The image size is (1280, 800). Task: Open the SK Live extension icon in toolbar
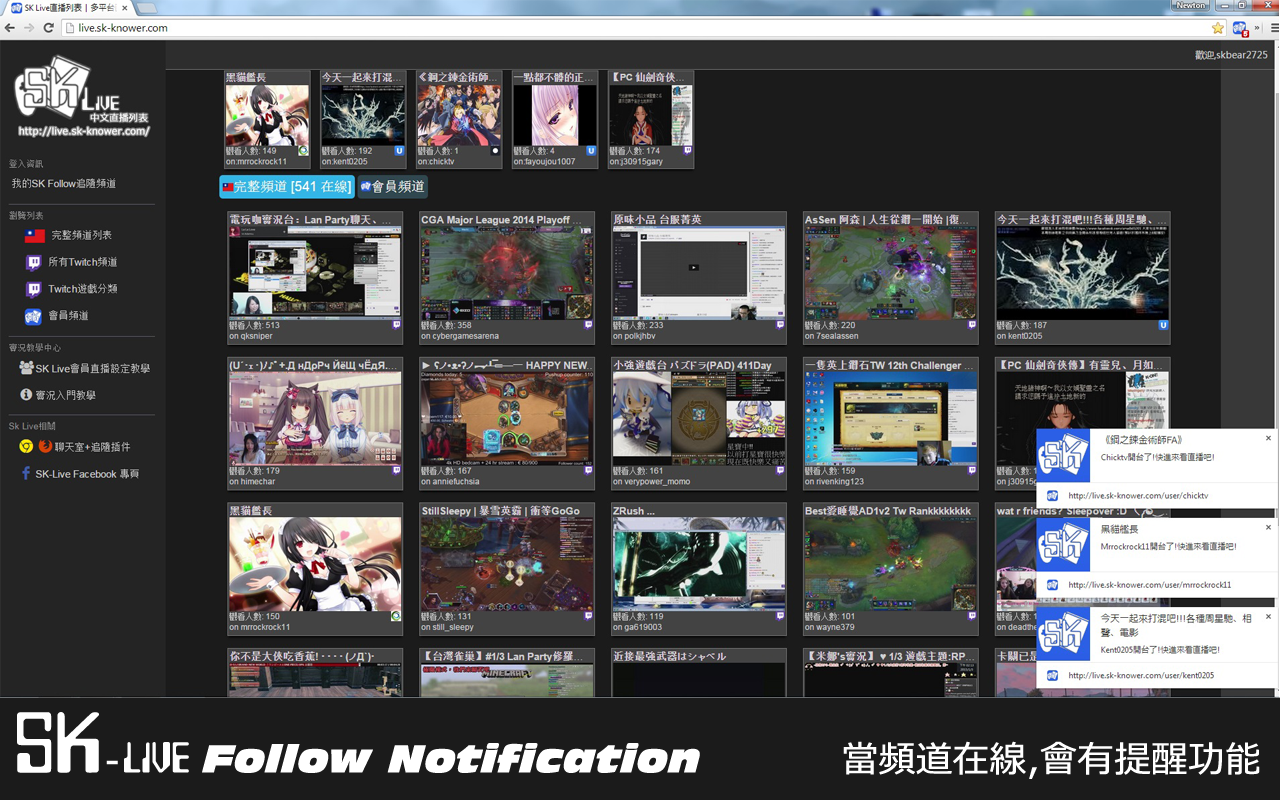1240,28
